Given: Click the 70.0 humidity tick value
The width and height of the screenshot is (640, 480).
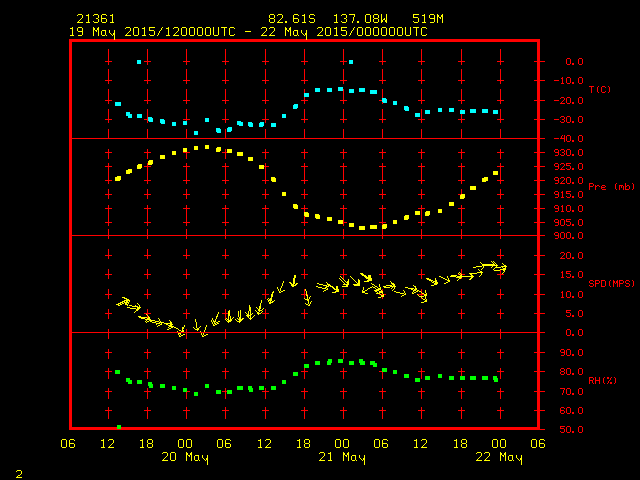Looking at the screenshot, I should click(x=571, y=392).
